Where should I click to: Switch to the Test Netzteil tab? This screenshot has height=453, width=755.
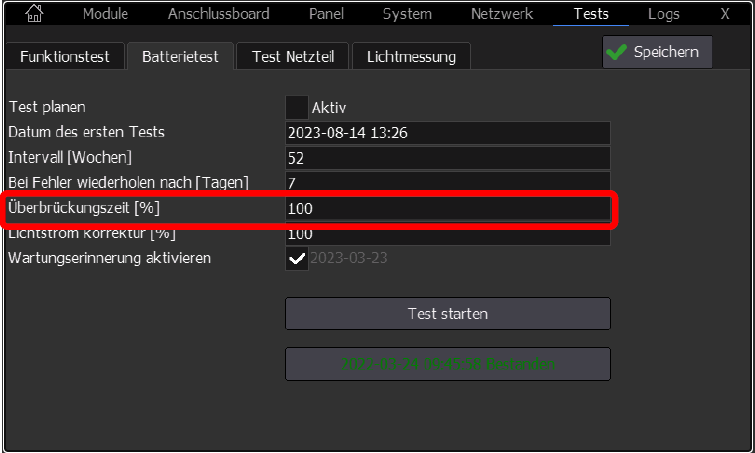[x=293, y=56]
